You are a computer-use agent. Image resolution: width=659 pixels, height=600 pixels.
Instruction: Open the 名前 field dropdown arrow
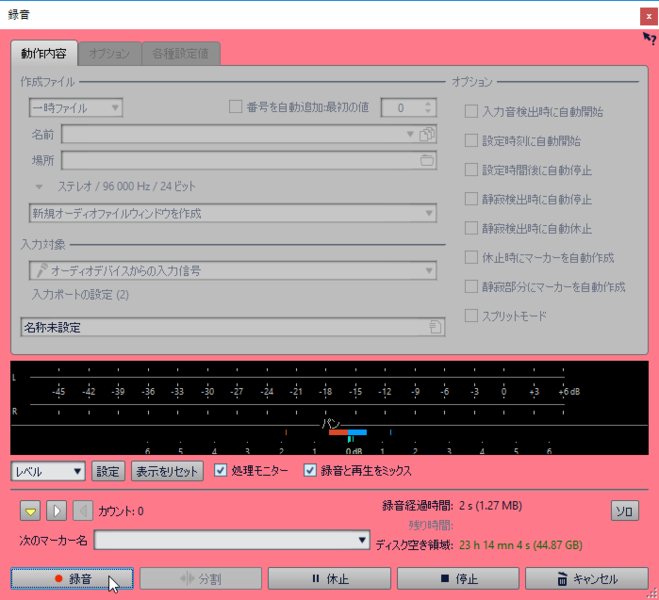click(x=410, y=134)
